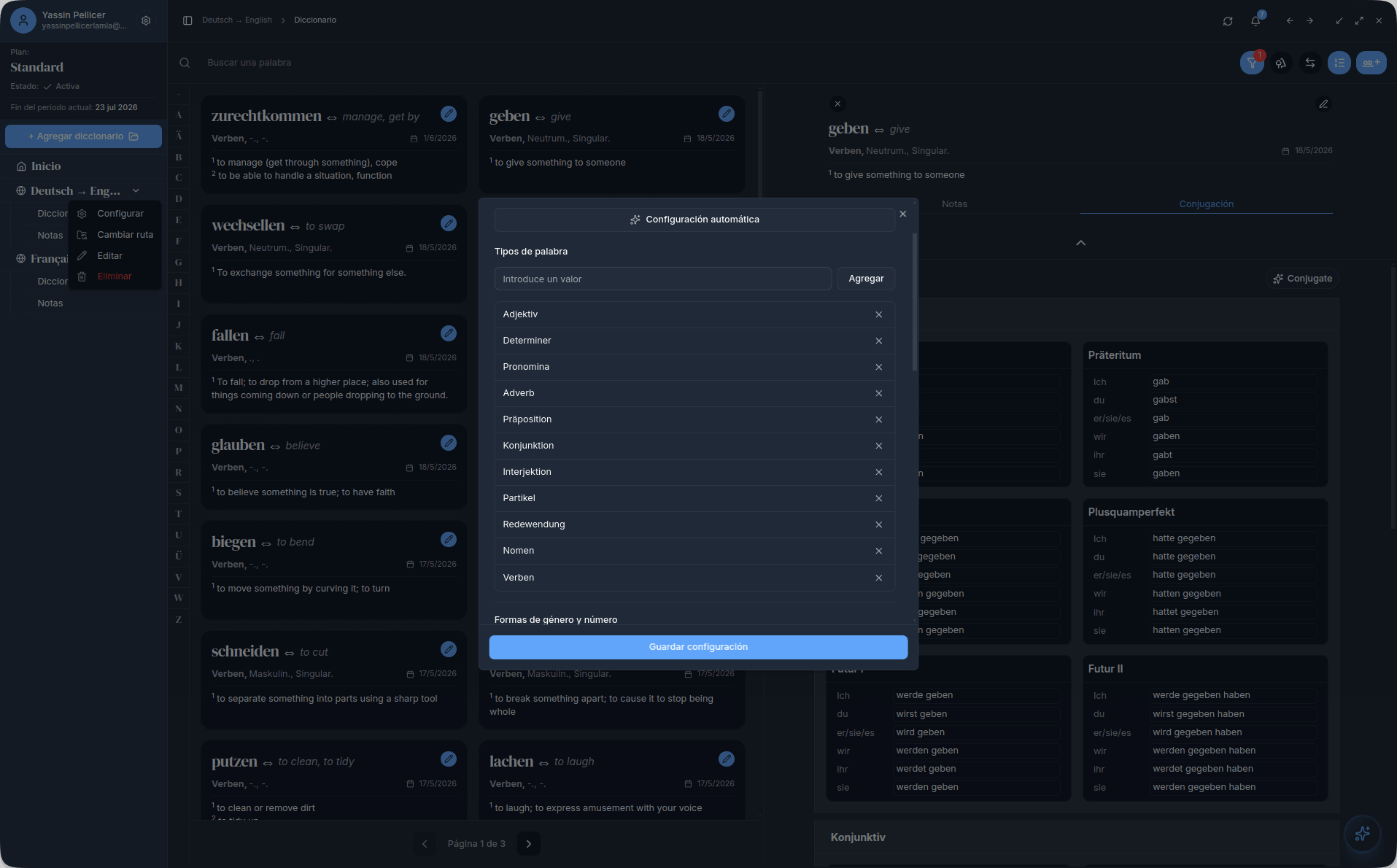
Task: Click the Introduce un valor field
Action: pos(662,279)
